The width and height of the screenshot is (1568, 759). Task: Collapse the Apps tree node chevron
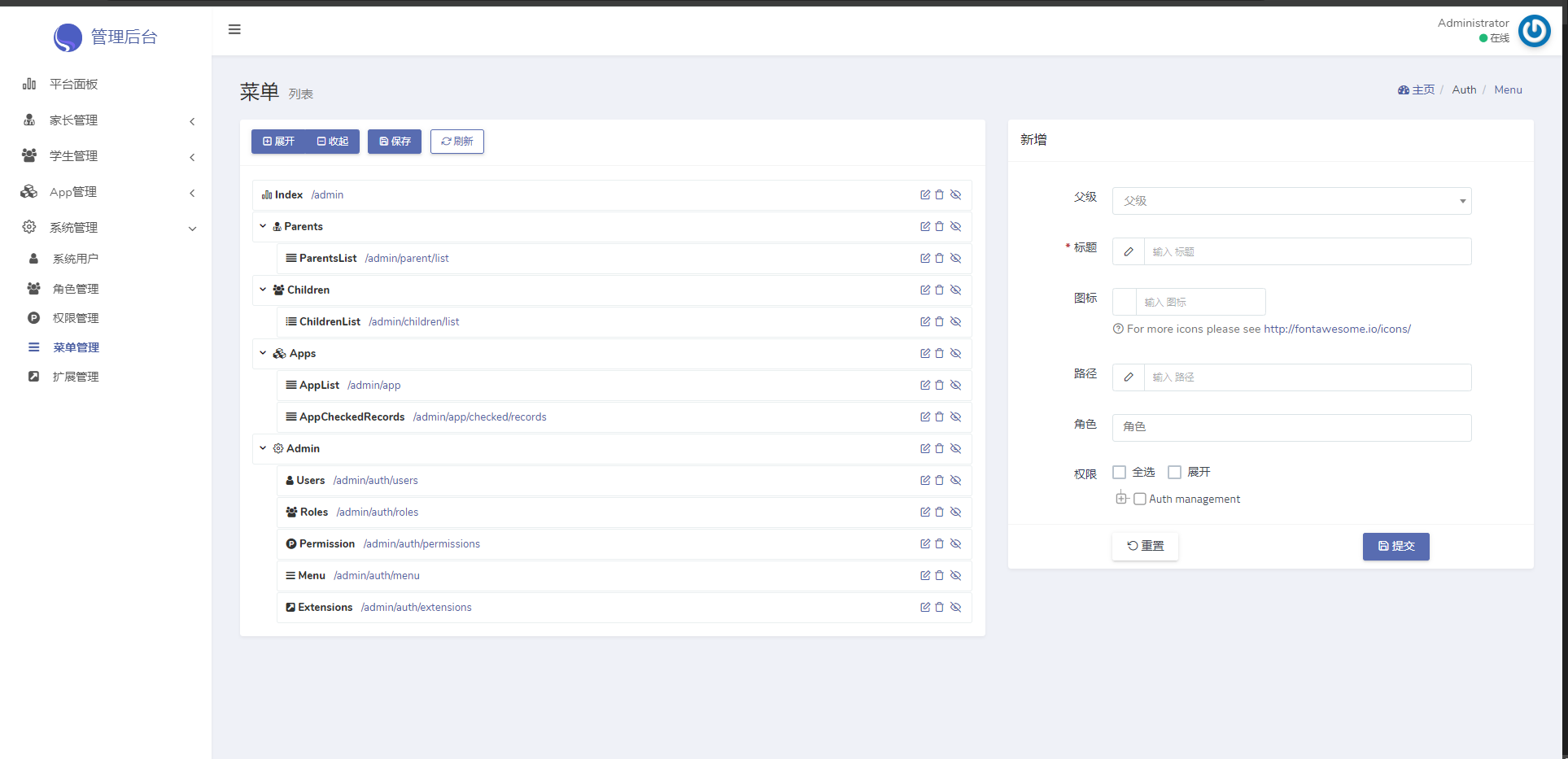[263, 353]
